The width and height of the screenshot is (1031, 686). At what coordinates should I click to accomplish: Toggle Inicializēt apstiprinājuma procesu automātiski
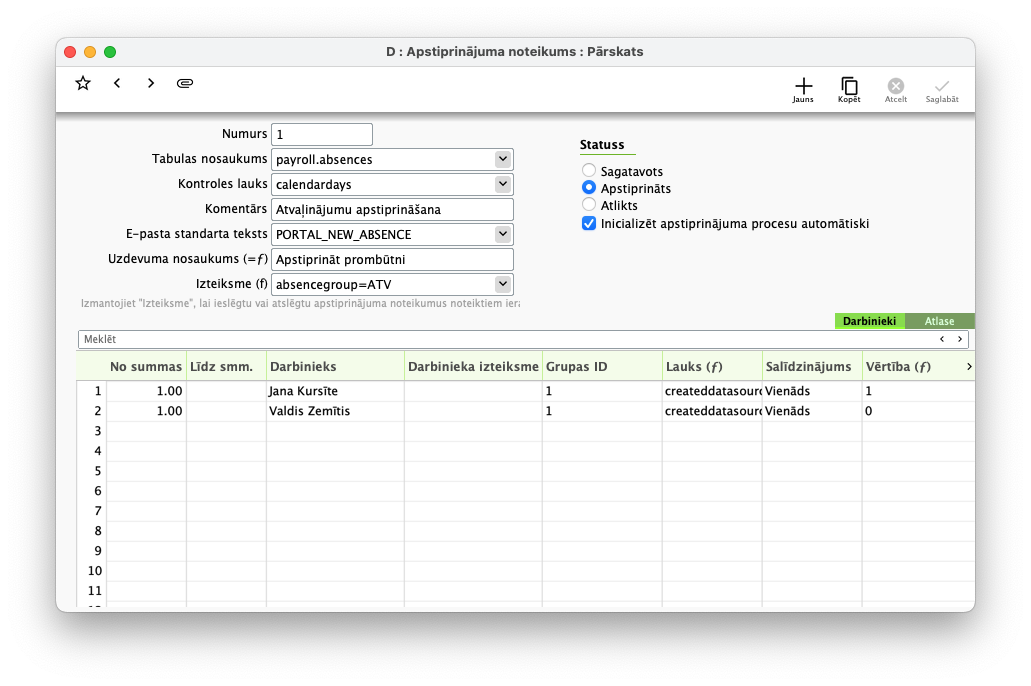588,223
